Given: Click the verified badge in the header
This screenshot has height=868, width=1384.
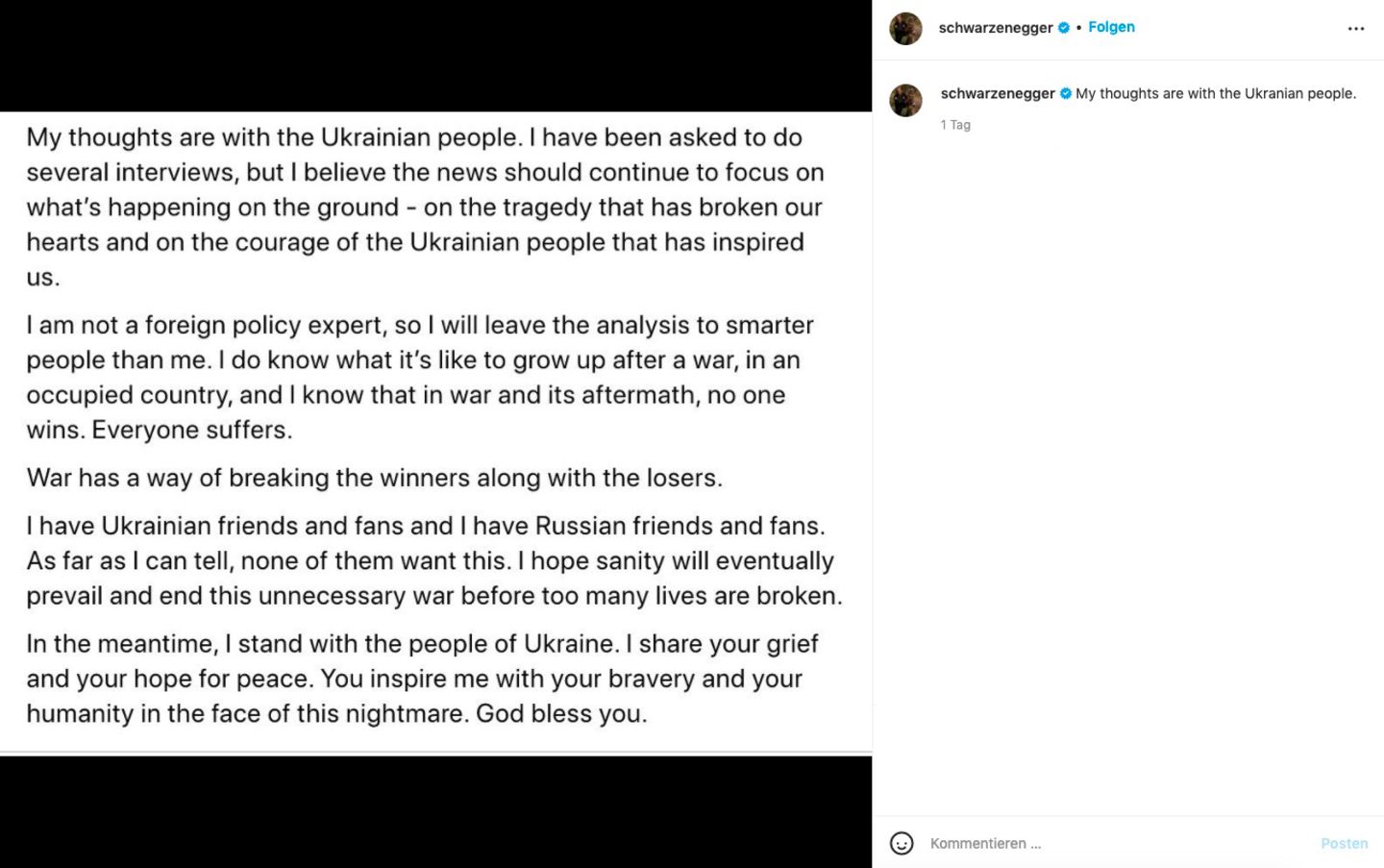Looking at the screenshot, I should (1064, 28).
